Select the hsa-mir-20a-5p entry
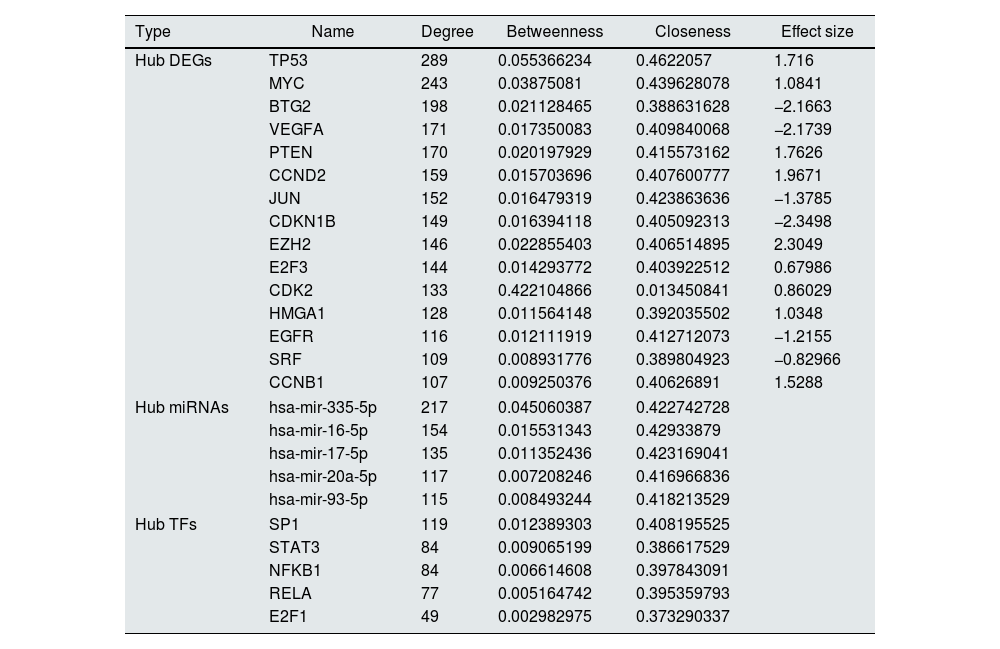The width and height of the screenshot is (1000, 649). [322, 477]
